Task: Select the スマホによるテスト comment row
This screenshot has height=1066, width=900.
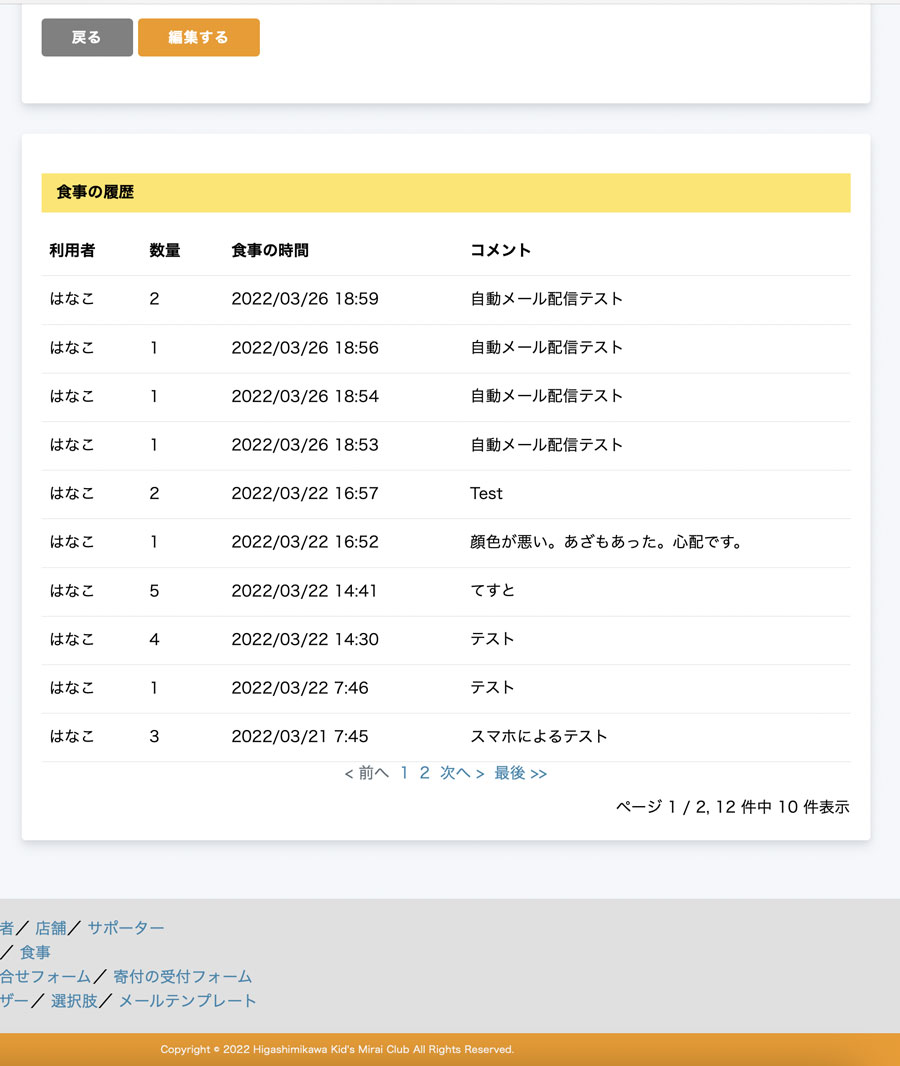Action: click(539, 737)
